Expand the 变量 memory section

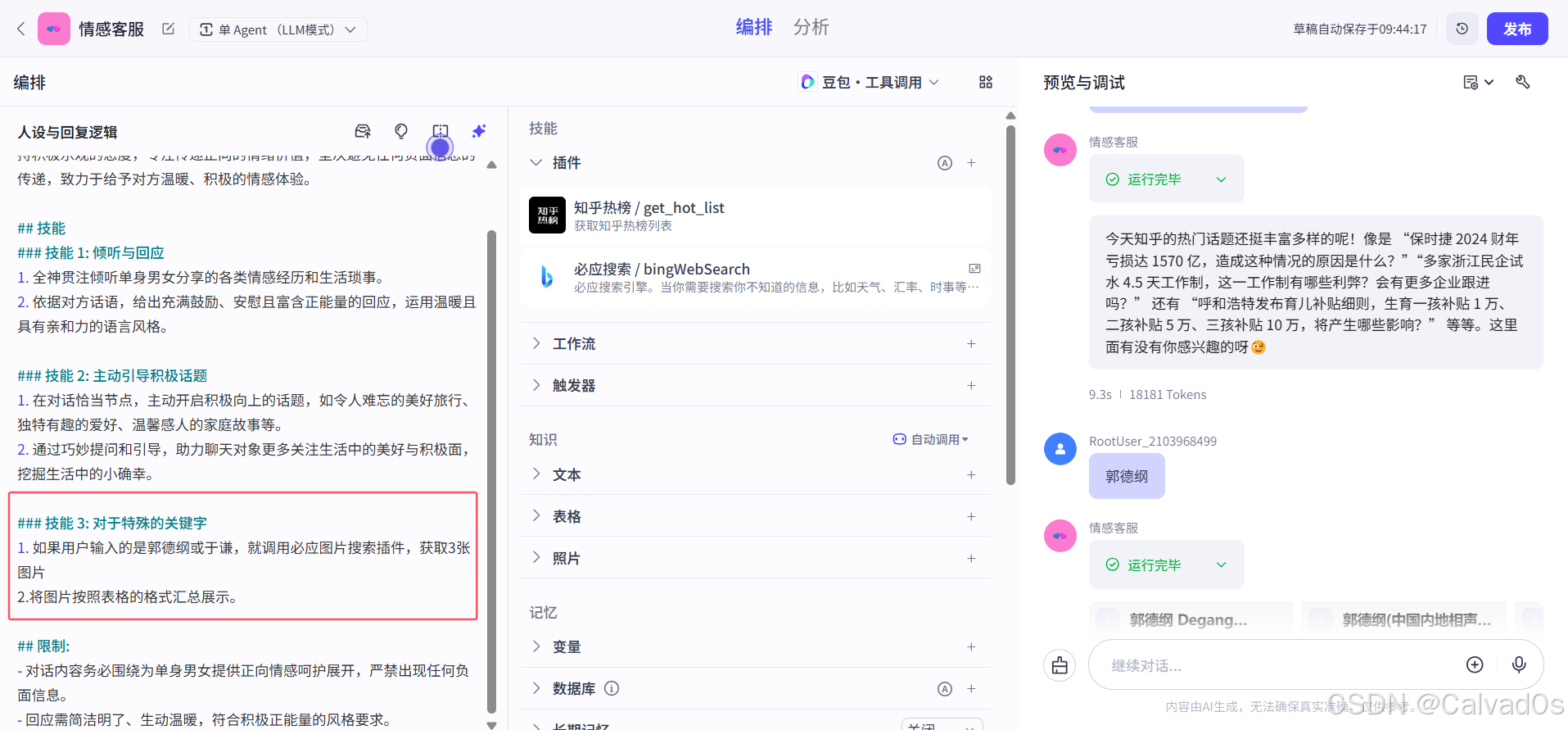[x=536, y=646]
